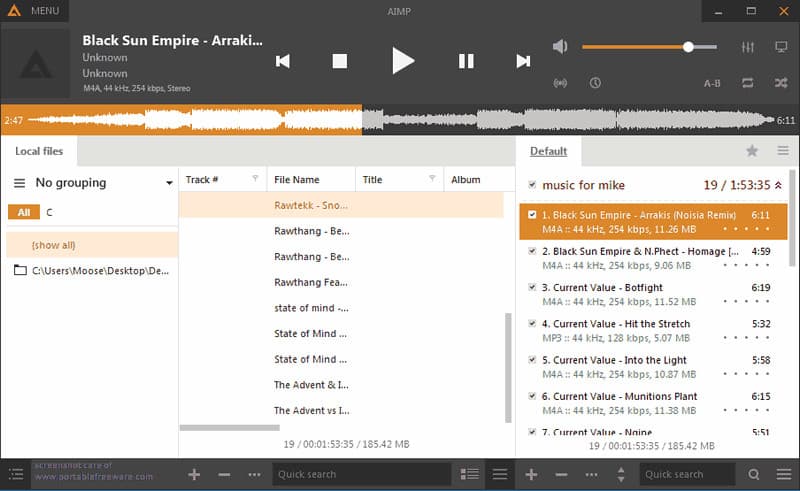Remove tracks with playlist minus icon
This screenshot has height=491, width=800.
(x=561, y=475)
